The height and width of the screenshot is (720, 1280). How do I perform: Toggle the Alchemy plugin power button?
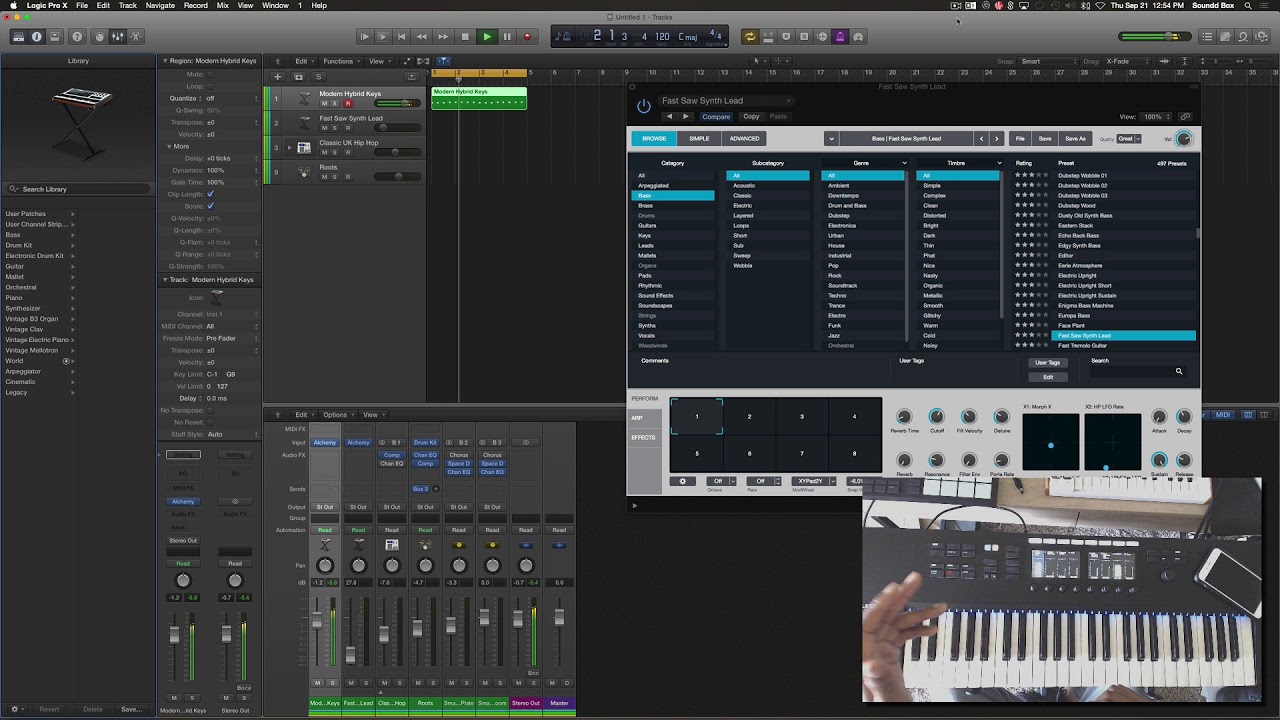(x=644, y=106)
